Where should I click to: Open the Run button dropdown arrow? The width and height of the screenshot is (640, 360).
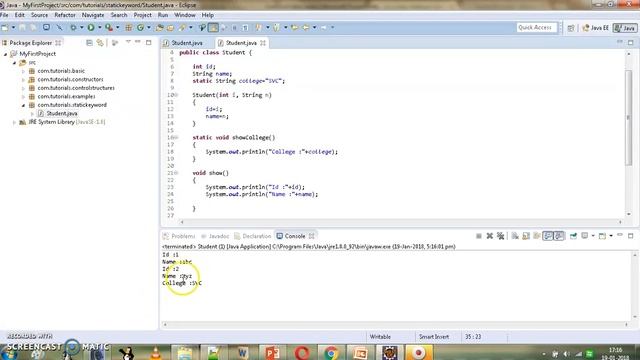pos(99,27)
